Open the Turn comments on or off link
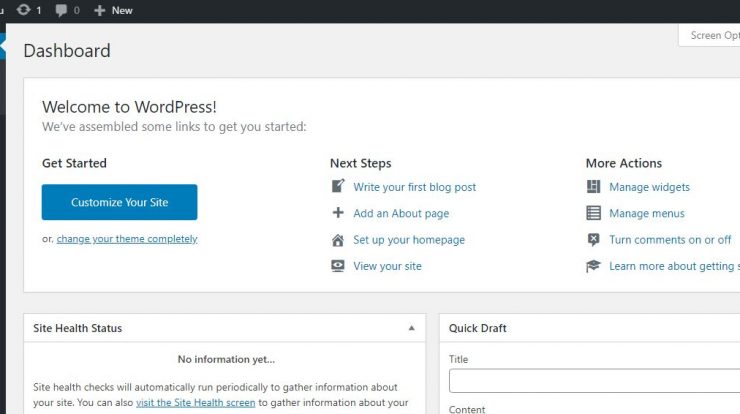 tap(670, 240)
